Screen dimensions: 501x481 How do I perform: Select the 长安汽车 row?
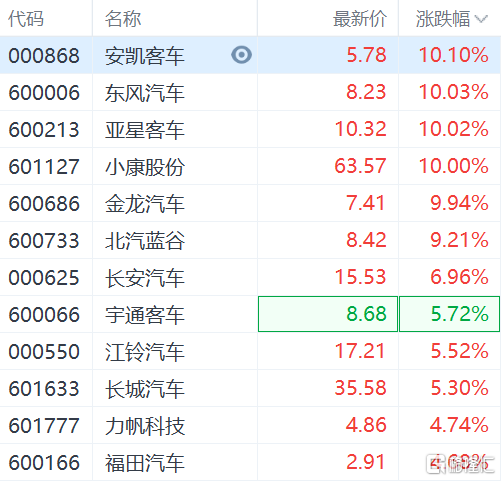pyautogui.click(x=250, y=277)
